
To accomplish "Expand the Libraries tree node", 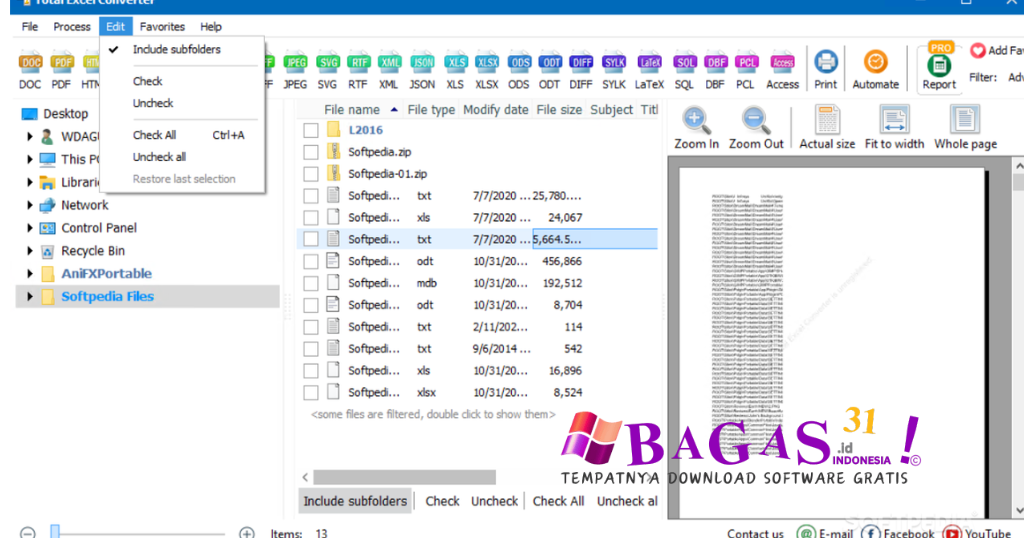I will point(29,182).
